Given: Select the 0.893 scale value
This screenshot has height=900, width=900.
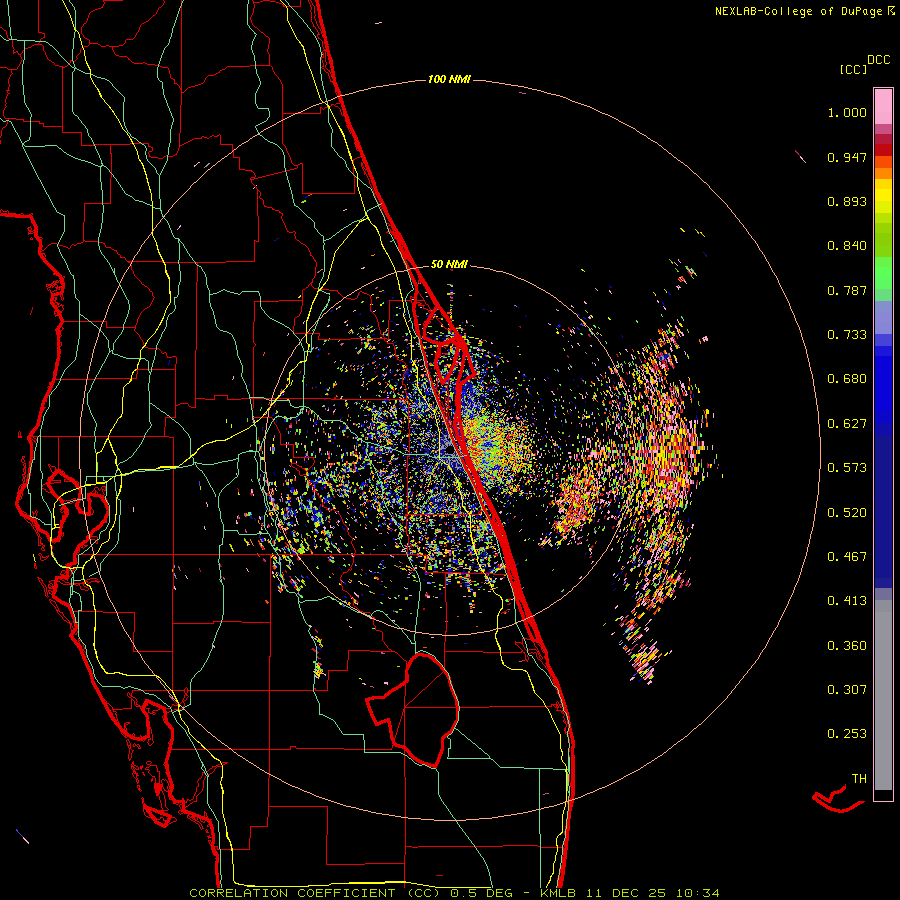Looking at the screenshot, I should 847,201.
